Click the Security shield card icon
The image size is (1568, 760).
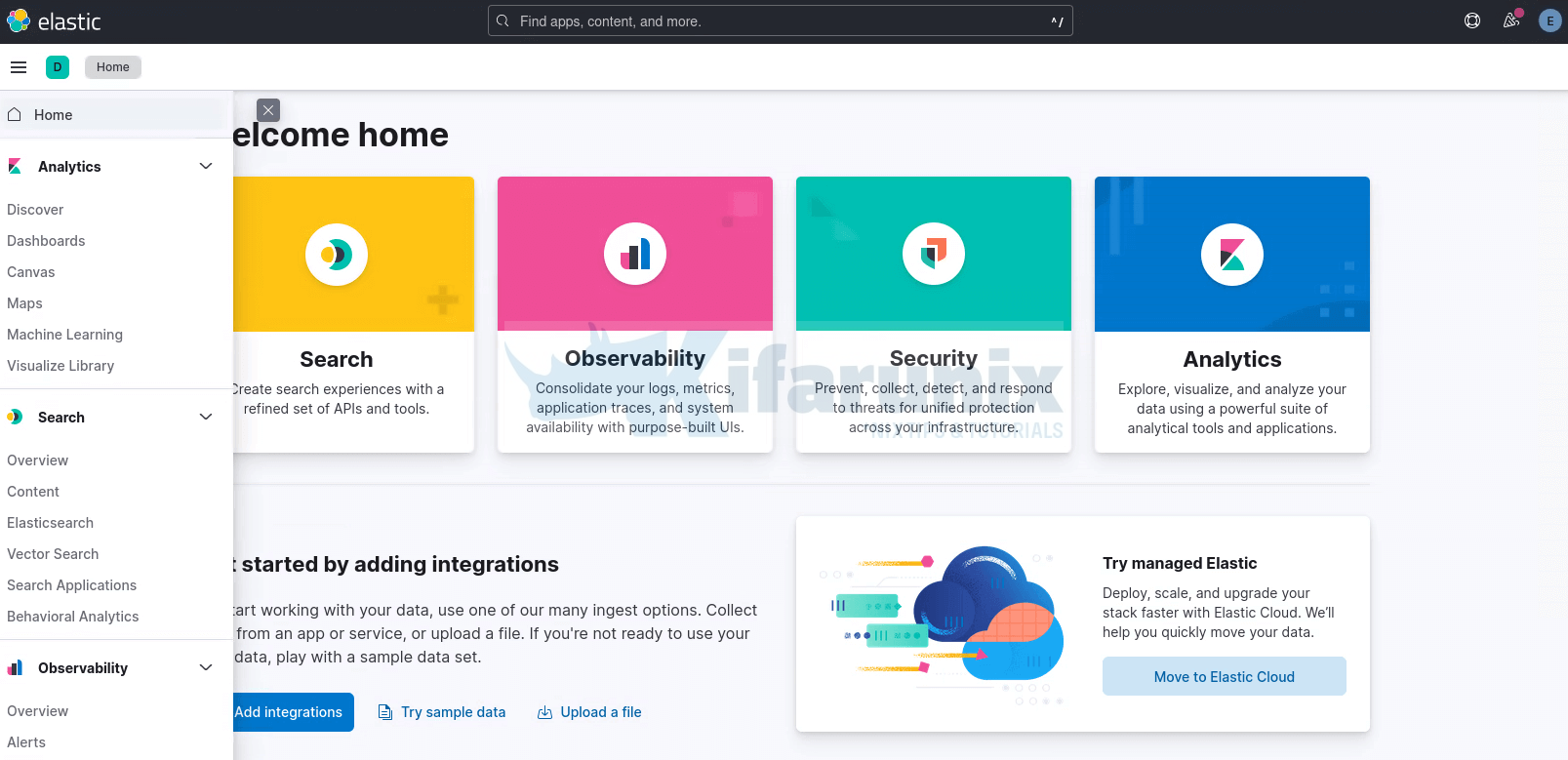[934, 255]
